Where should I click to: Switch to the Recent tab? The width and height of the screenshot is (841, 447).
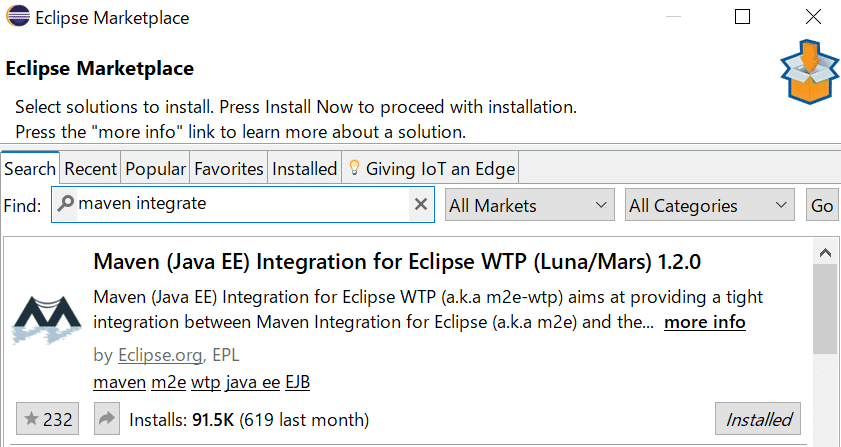91,169
